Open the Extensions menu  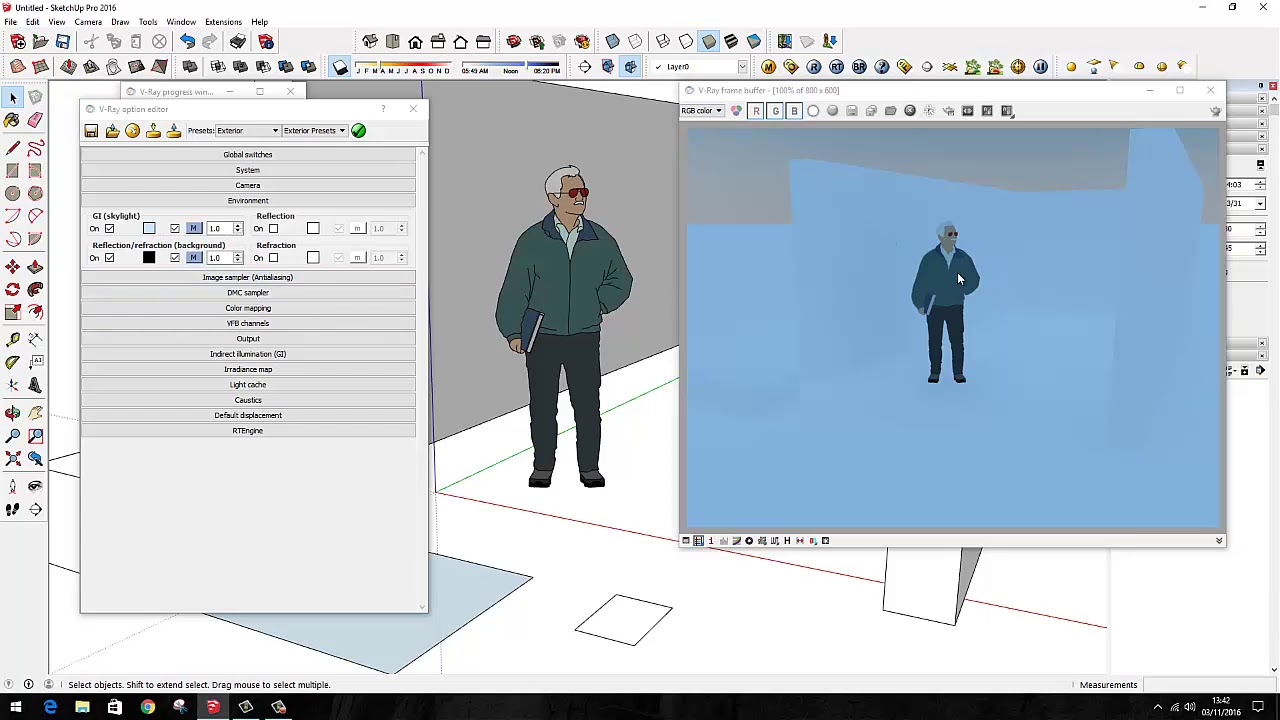(x=223, y=22)
